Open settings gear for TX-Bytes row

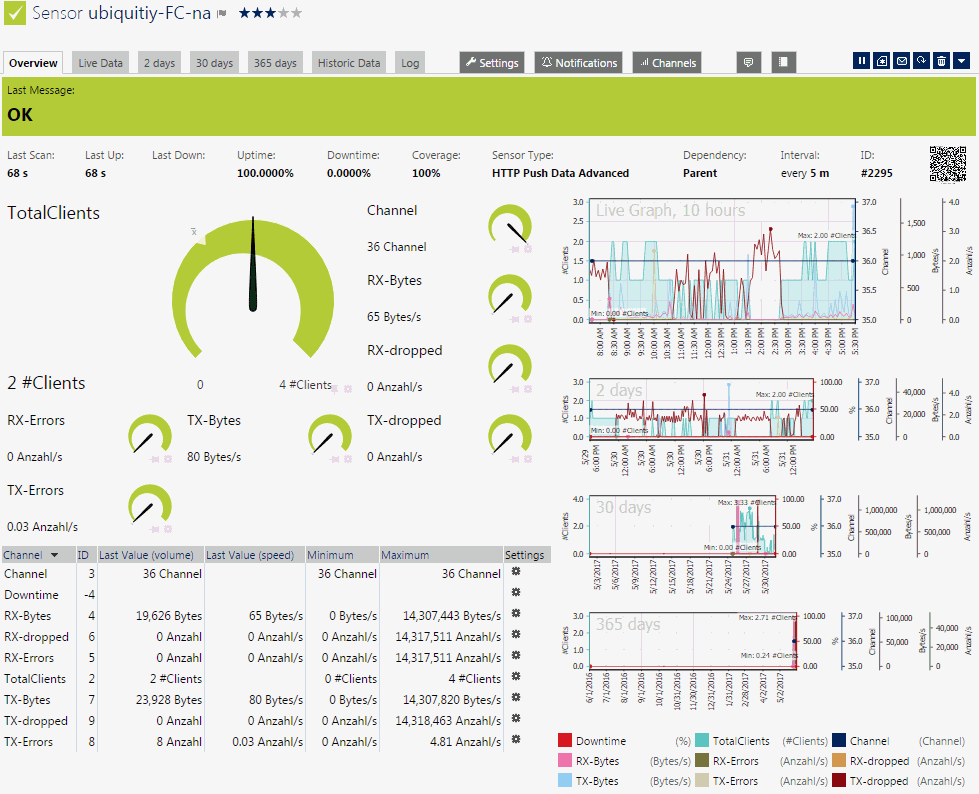[516, 697]
